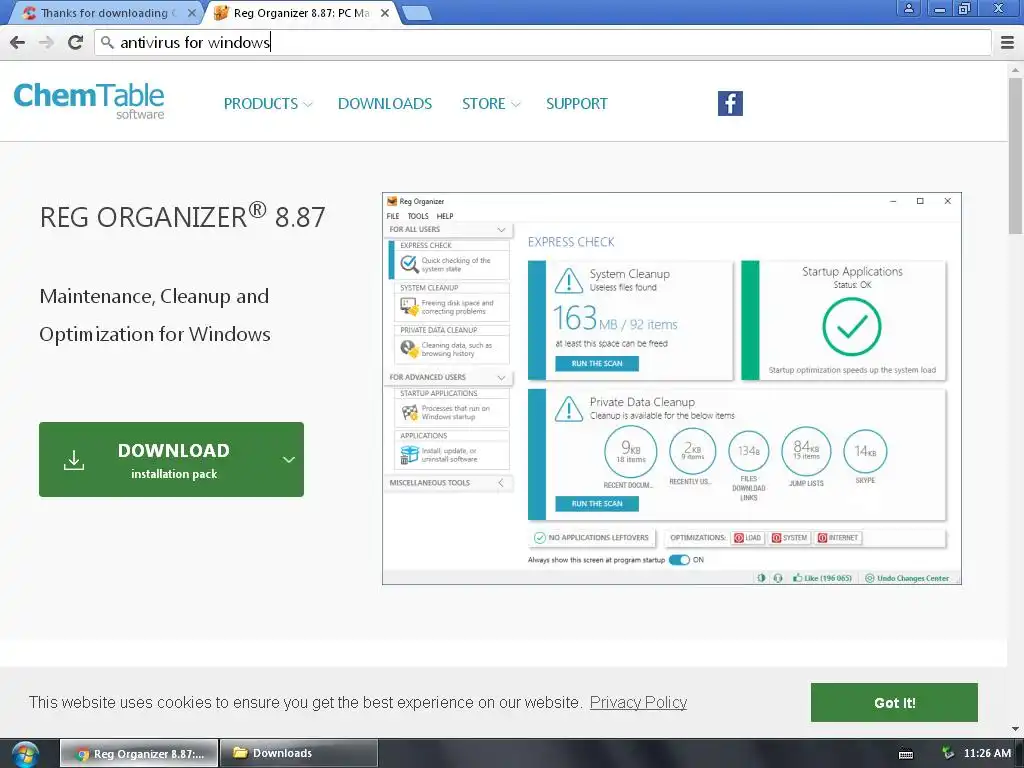
Task: Collapse the For Advanced Users section
Action: tap(501, 377)
